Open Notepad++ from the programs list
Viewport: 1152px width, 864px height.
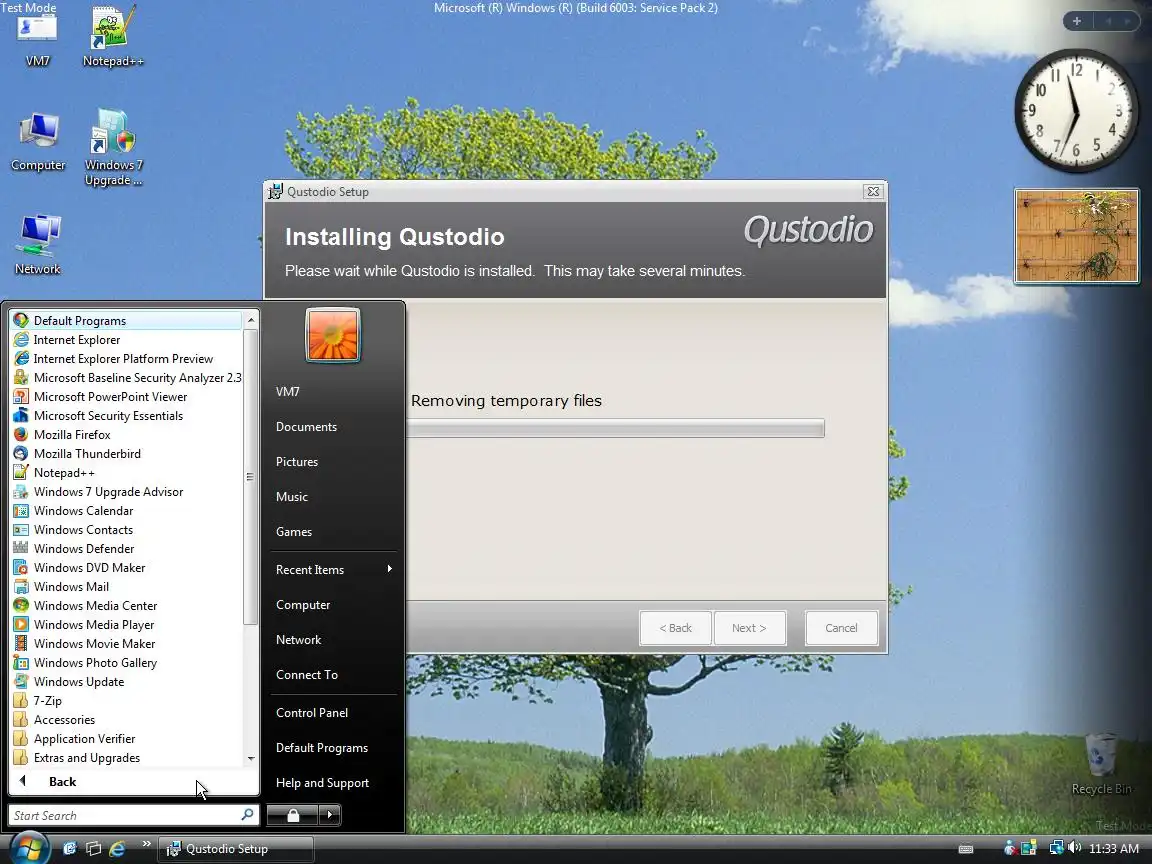pos(126,473)
